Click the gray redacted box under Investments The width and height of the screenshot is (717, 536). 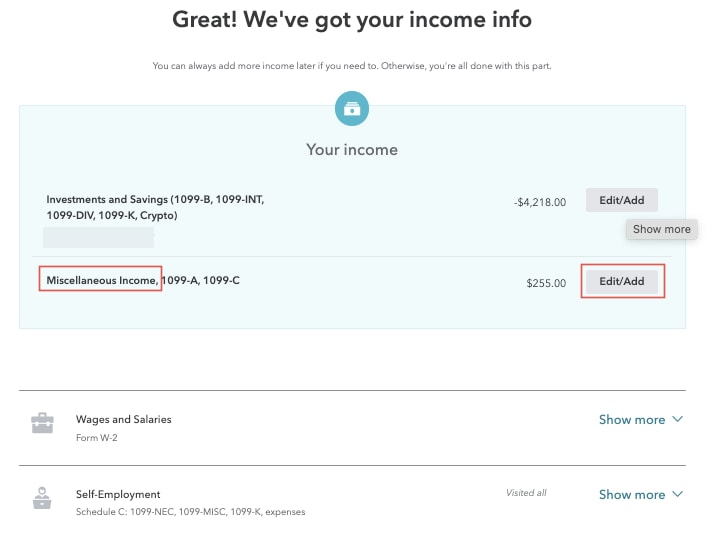[98, 238]
